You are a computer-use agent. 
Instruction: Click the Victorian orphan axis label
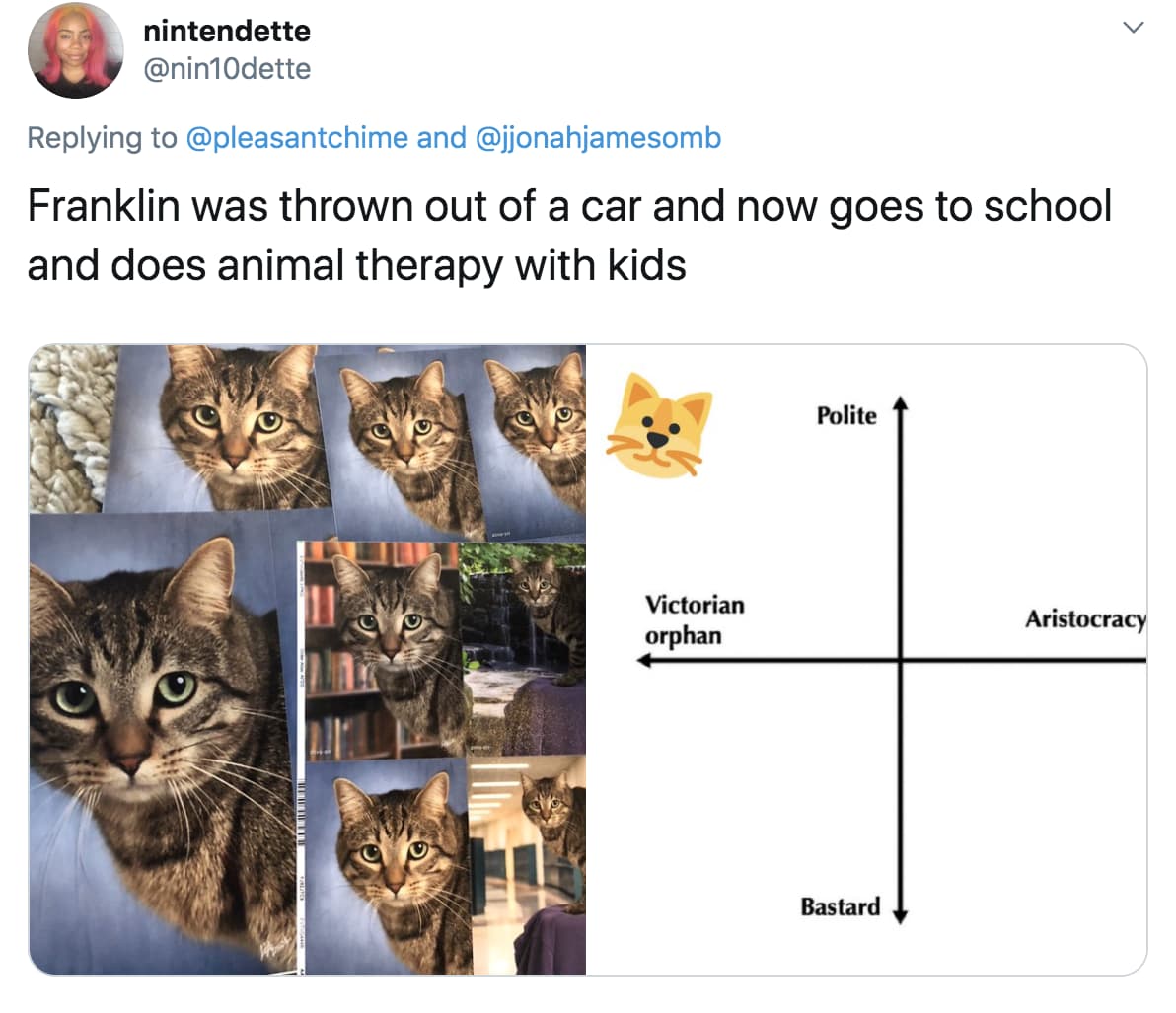[695, 620]
